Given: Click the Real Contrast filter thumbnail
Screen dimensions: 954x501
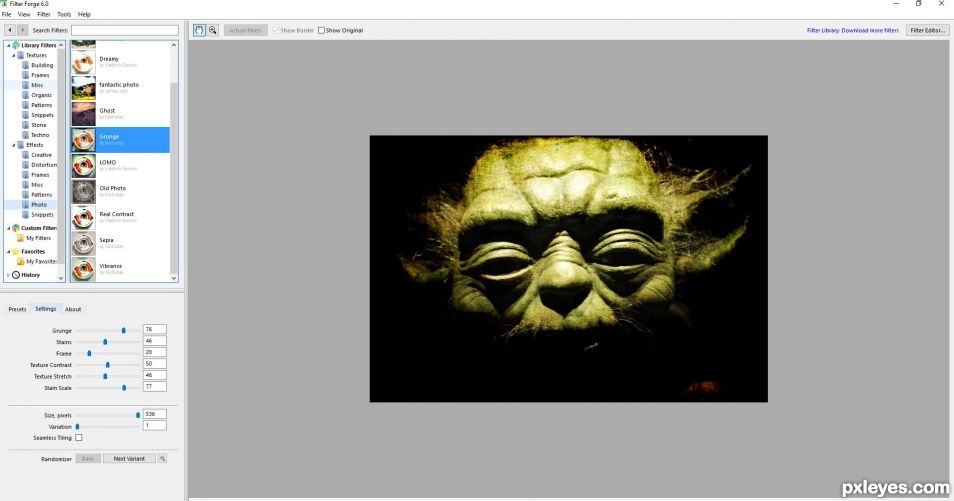Looking at the screenshot, I should [x=83, y=217].
